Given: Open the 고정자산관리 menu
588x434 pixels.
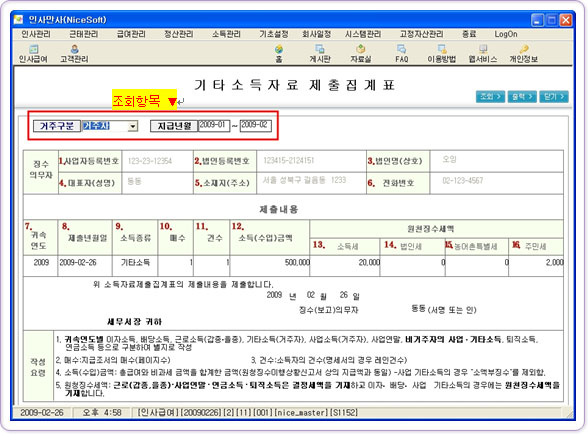Looking at the screenshot, I should [421, 34].
